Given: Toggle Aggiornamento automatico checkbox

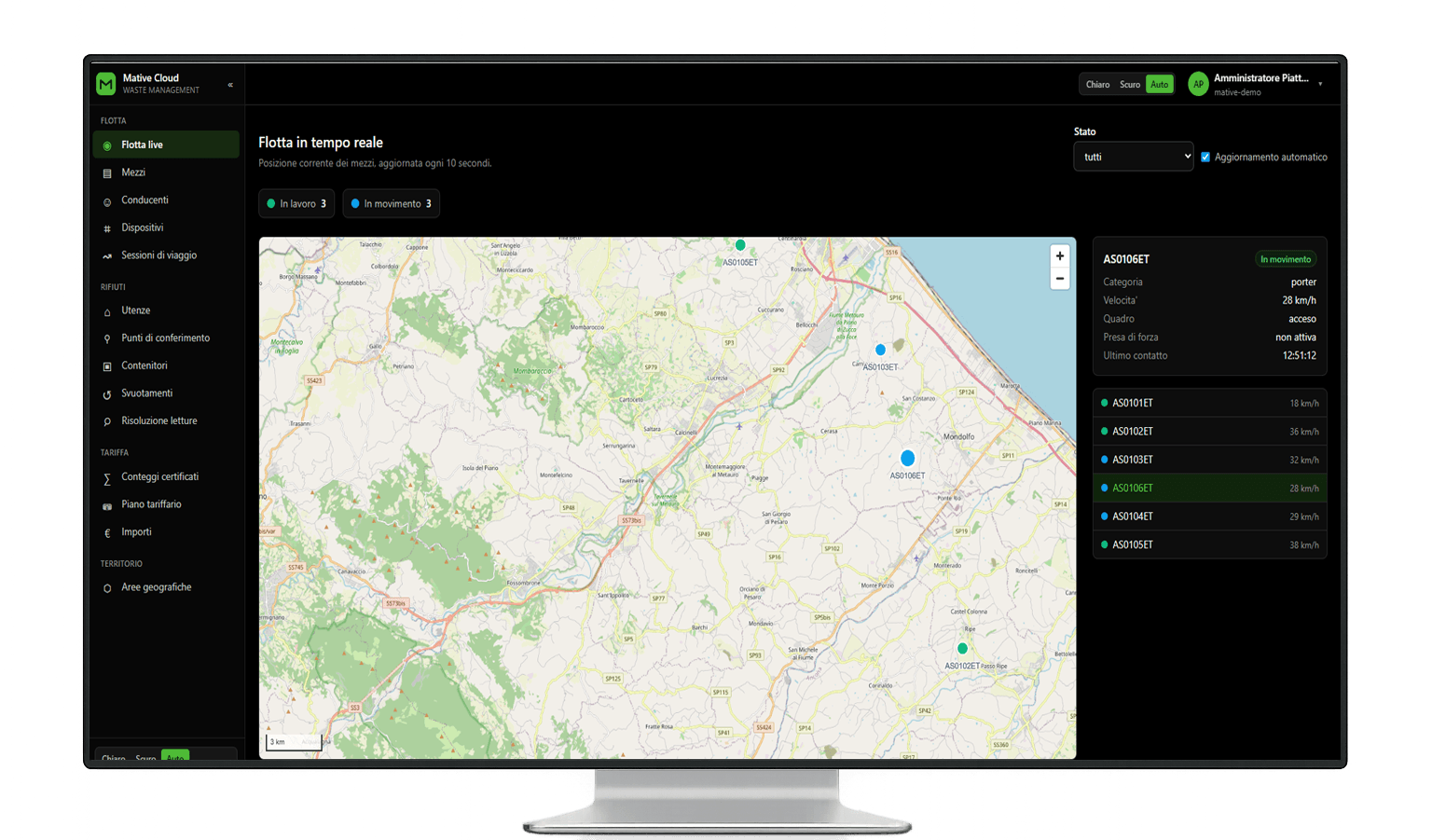Looking at the screenshot, I should tap(1205, 157).
